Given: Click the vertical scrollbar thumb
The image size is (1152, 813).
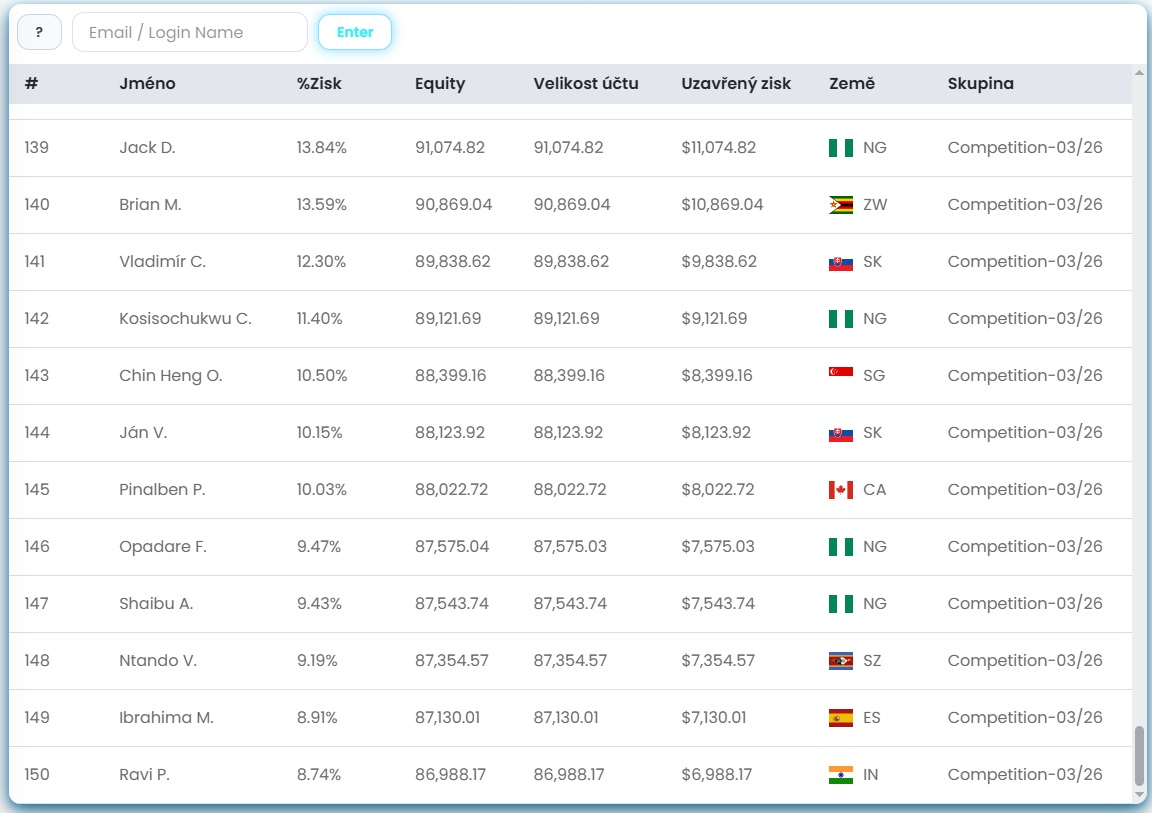Looking at the screenshot, I should coord(1139,756).
